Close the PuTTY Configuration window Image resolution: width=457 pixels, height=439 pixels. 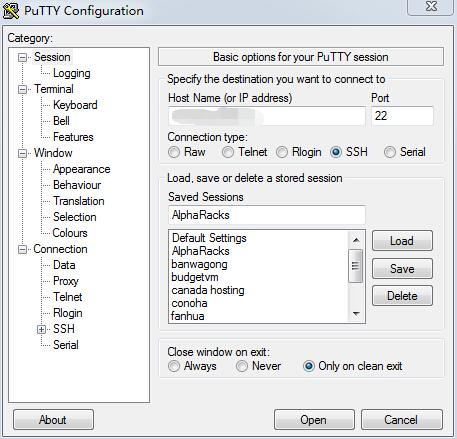click(x=430, y=7)
